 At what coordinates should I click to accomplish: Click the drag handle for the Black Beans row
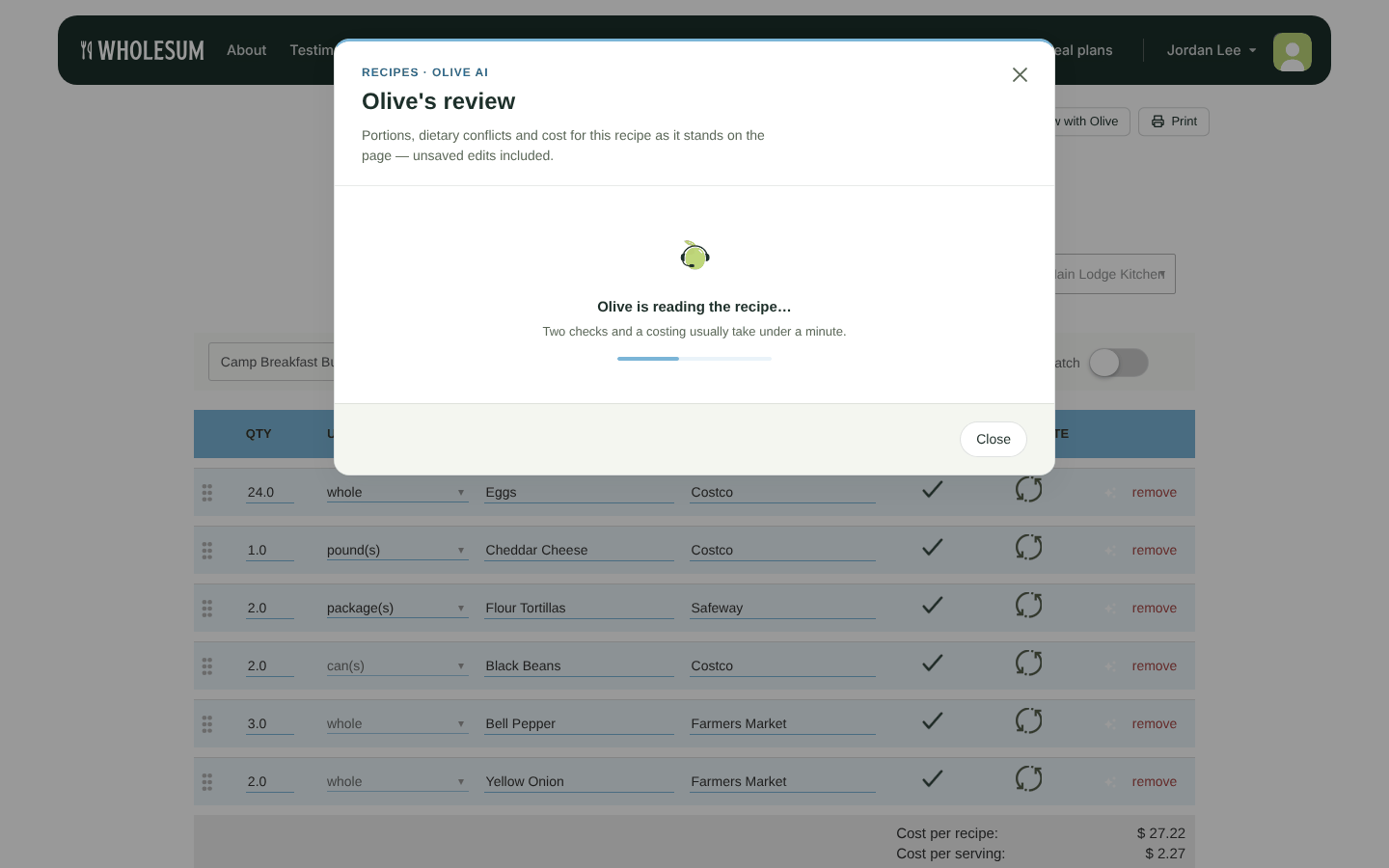tap(207, 666)
